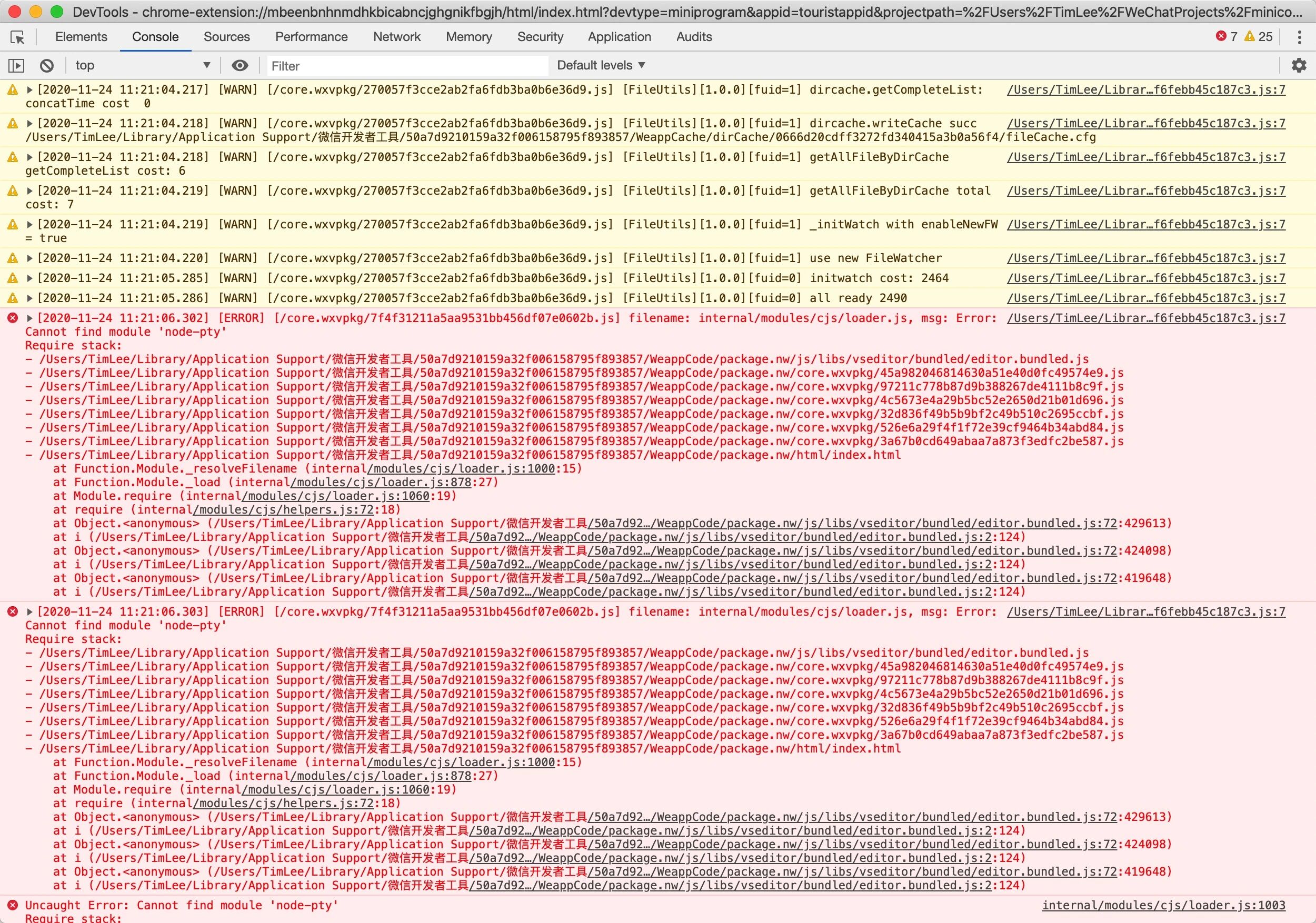Viewport: 1316px width, 923px height.
Task: Clear console with the ban icon
Action: point(47,66)
